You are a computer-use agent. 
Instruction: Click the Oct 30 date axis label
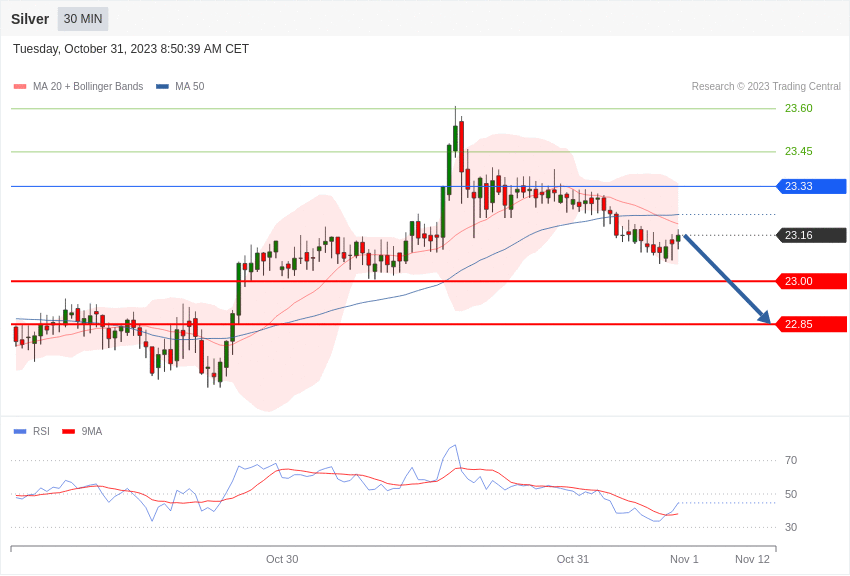pos(282,559)
